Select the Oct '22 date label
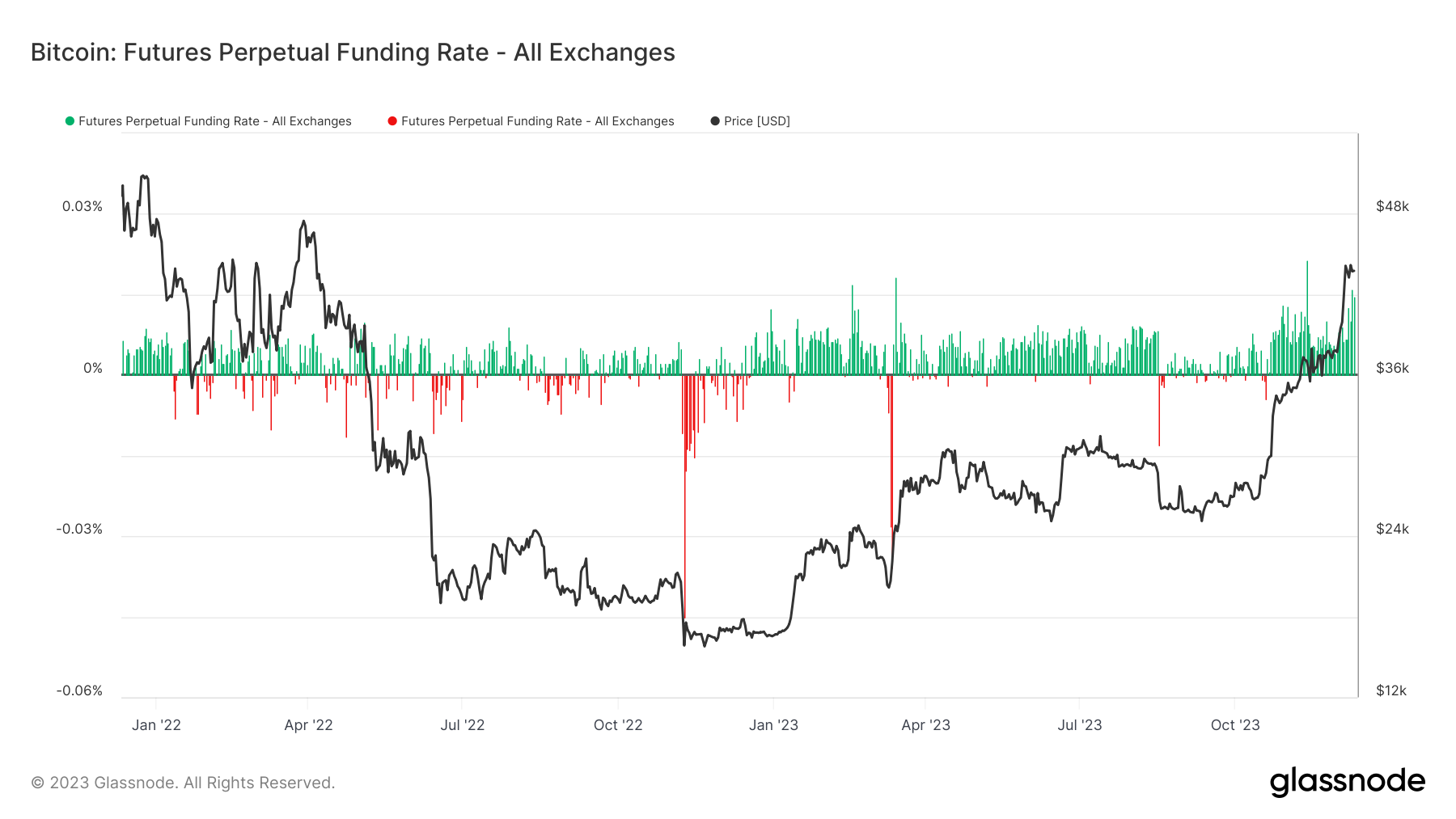The width and height of the screenshot is (1456, 819). [x=618, y=725]
